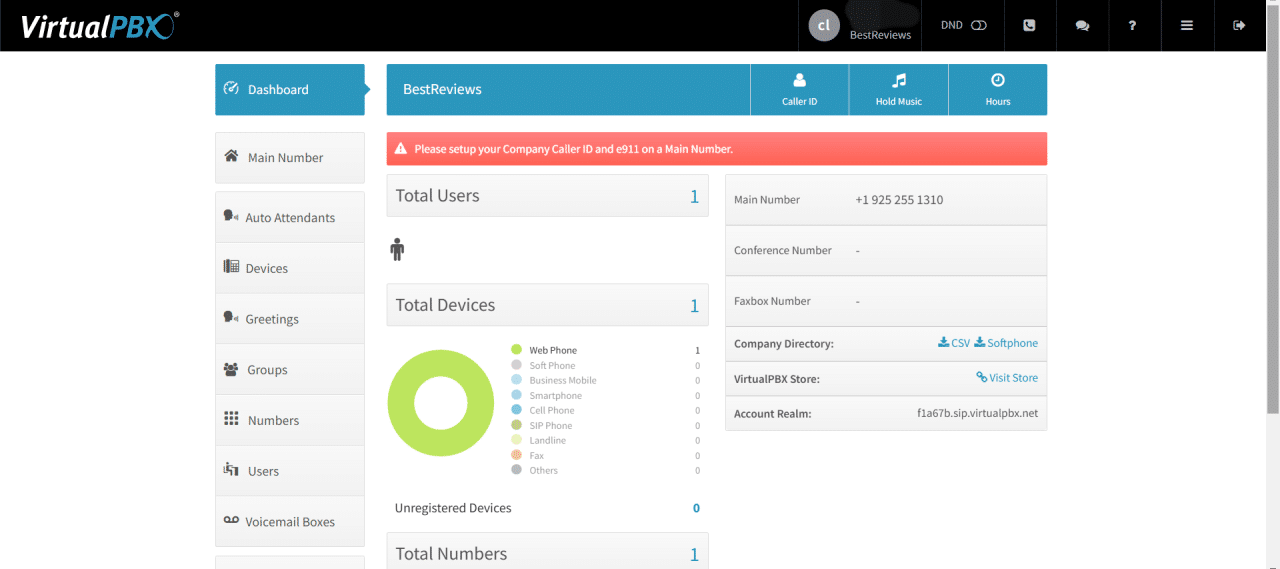Click main number +1 925 255 1310

pyautogui.click(x=899, y=200)
